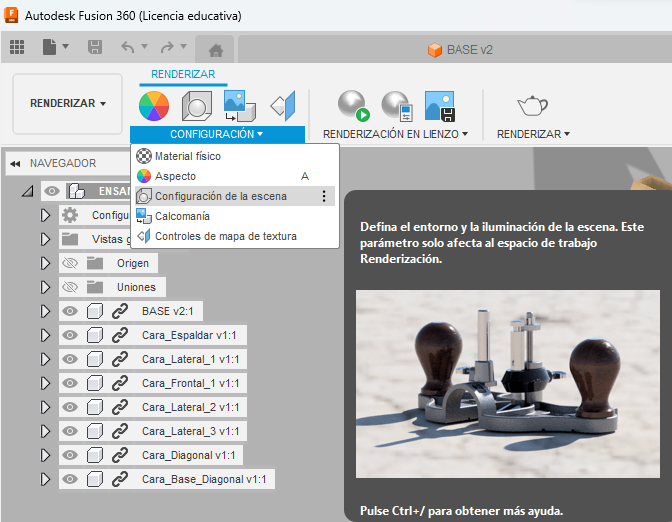This screenshot has height=522, width=672.
Task: Click the File document icon
Action: (x=49, y=47)
